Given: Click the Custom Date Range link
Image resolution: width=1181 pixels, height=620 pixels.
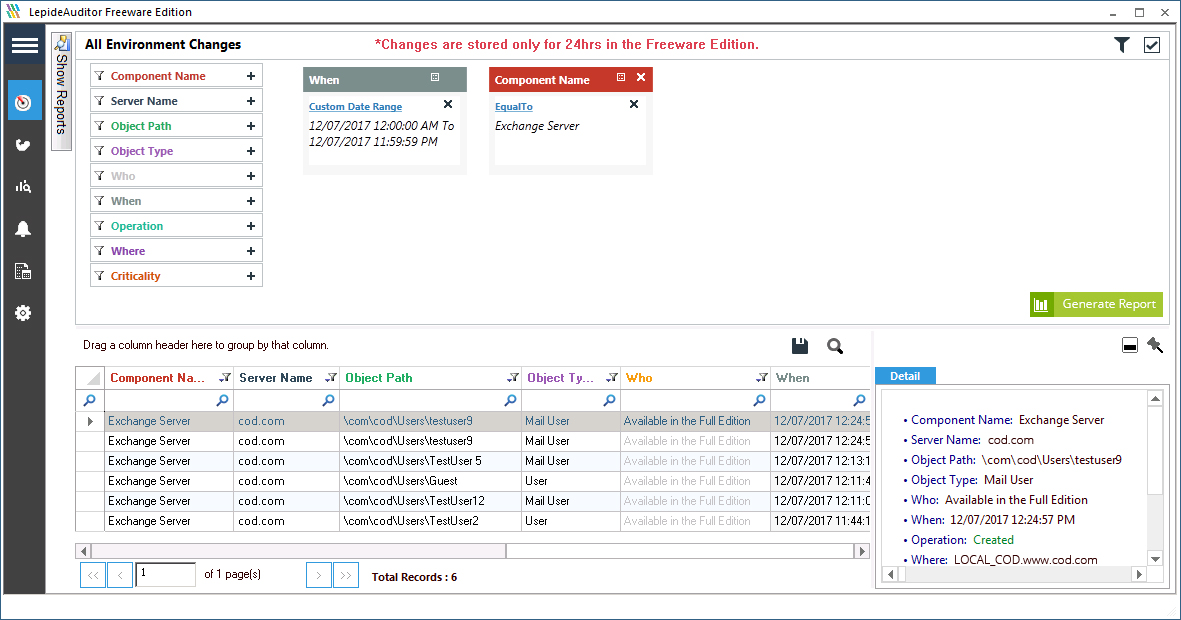Looking at the screenshot, I should coord(356,107).
